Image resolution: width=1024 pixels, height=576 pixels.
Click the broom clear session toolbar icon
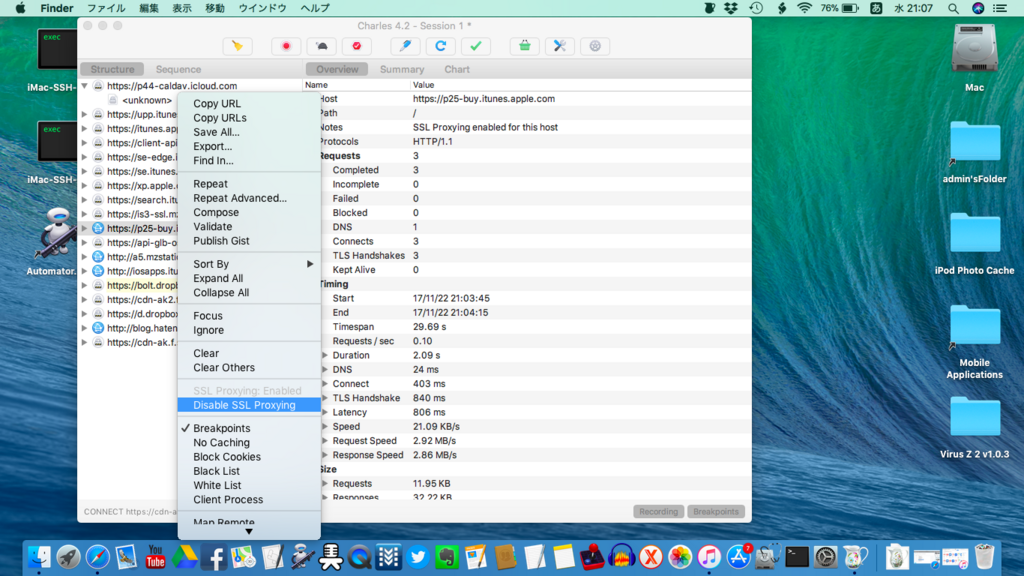tap(237, 46)
